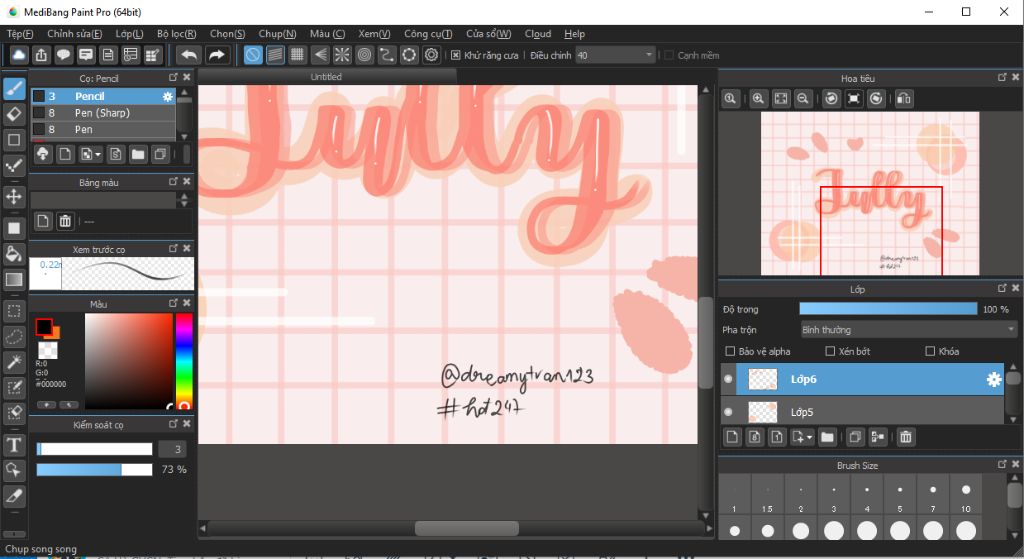The height and width of the screenshot is (559, 1024).
Task: Open the Pha trộn blending dropdown
Action: (908, 330)
